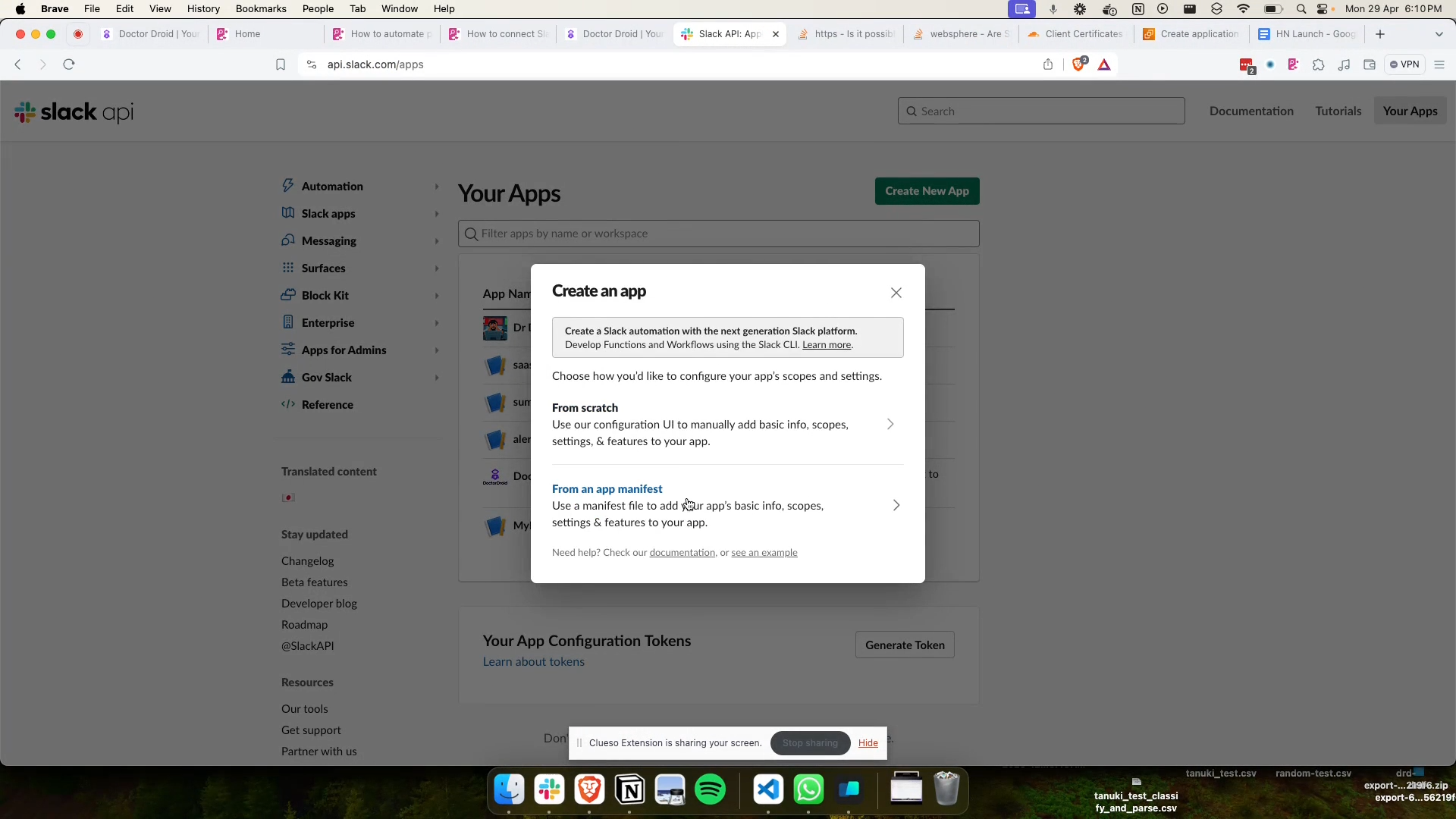This screenshot has width=1456, height=819.
Task: Bookmark this page using the bookmark icon
Action: (281, 64)
